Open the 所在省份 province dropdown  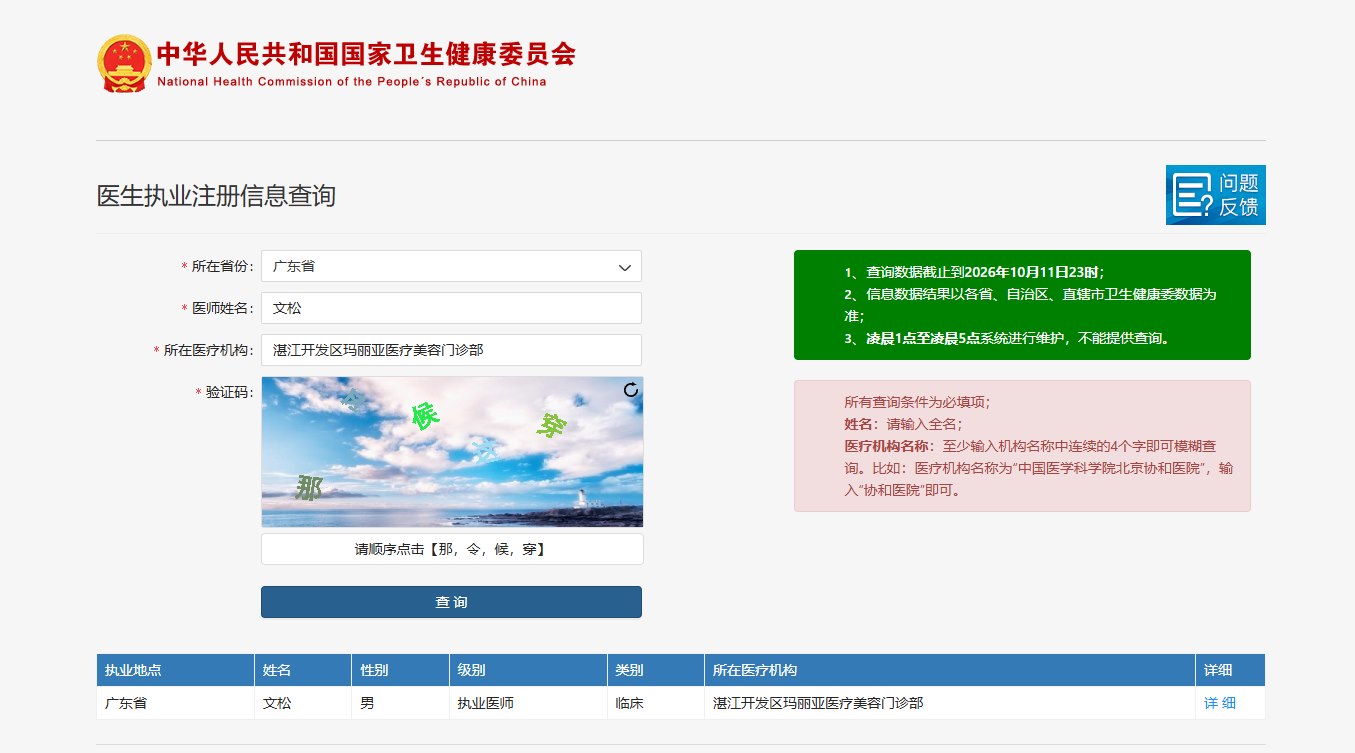[451, 266]
